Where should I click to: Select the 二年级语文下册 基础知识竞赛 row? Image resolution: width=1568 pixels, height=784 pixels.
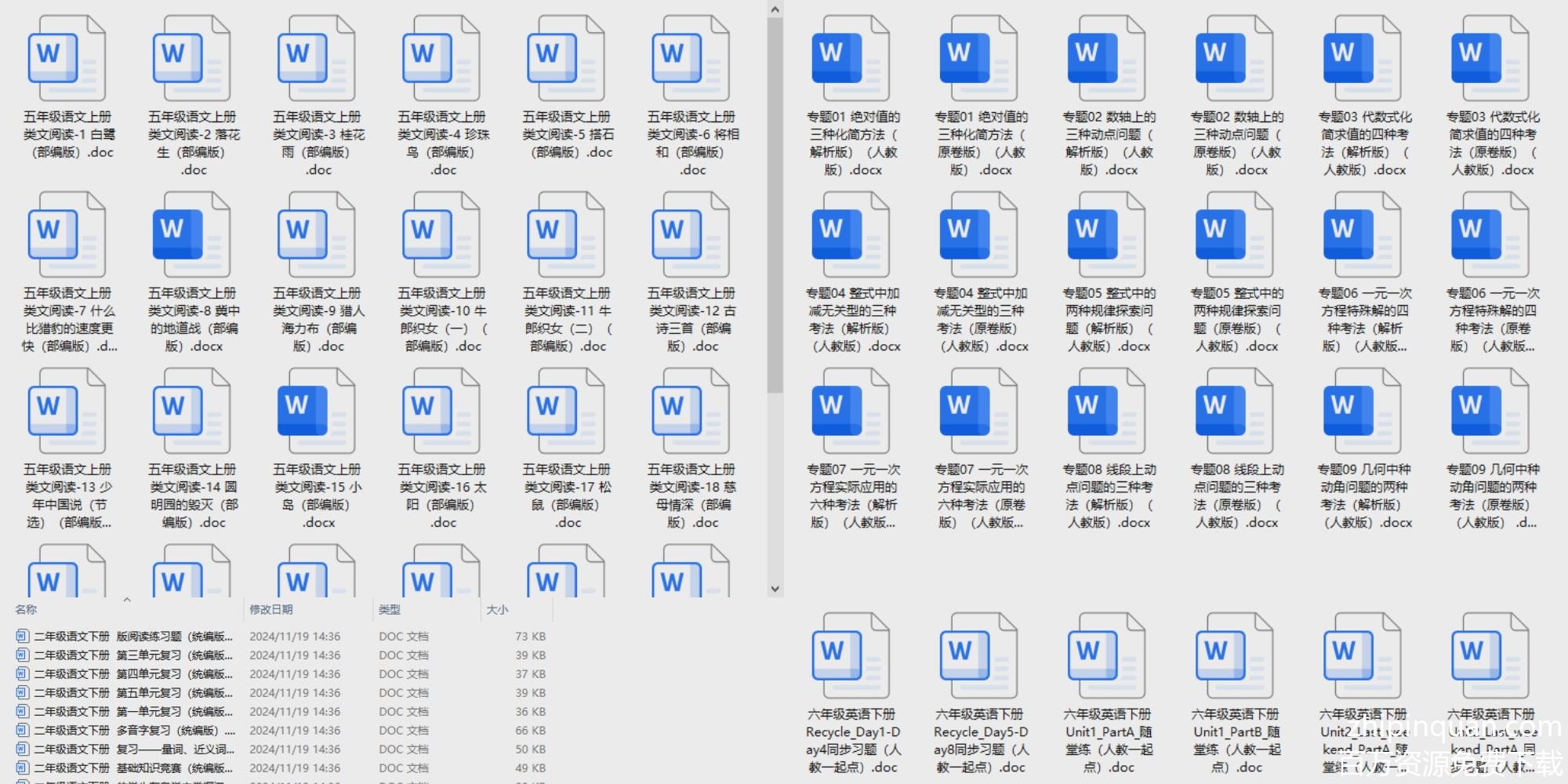(281, 768)
